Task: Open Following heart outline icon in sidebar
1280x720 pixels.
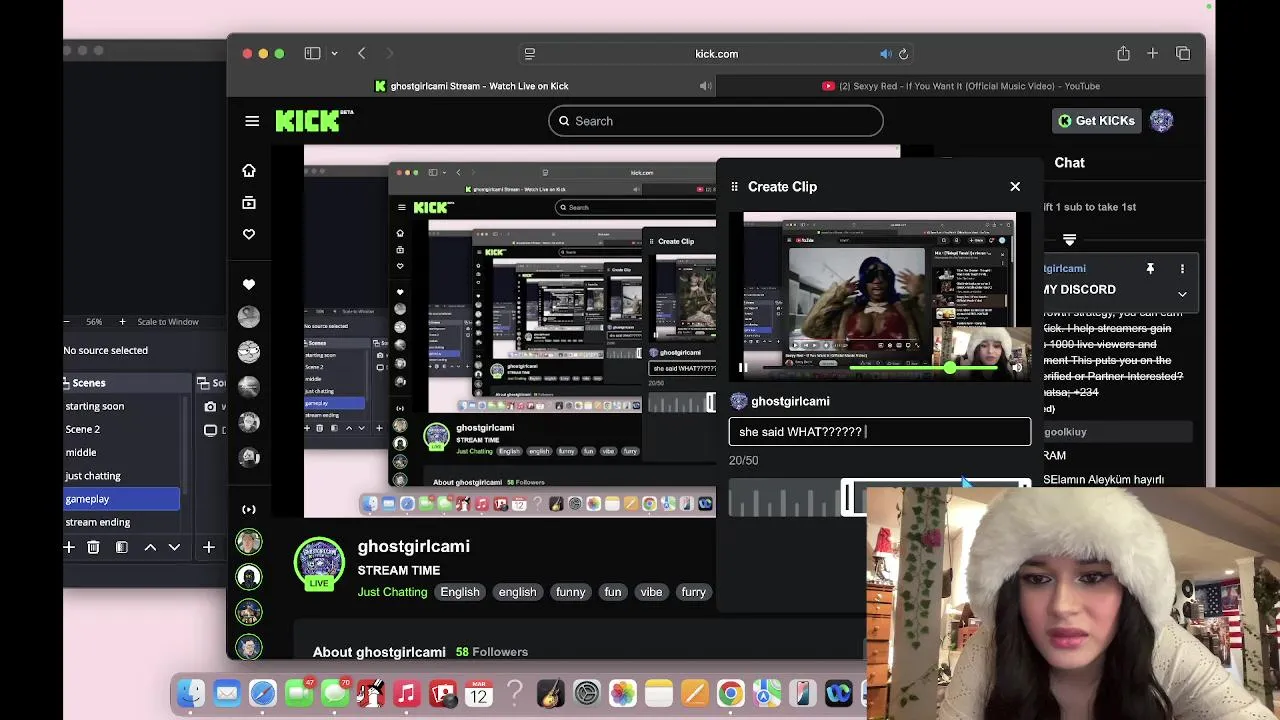Action: tap(249, 234)
